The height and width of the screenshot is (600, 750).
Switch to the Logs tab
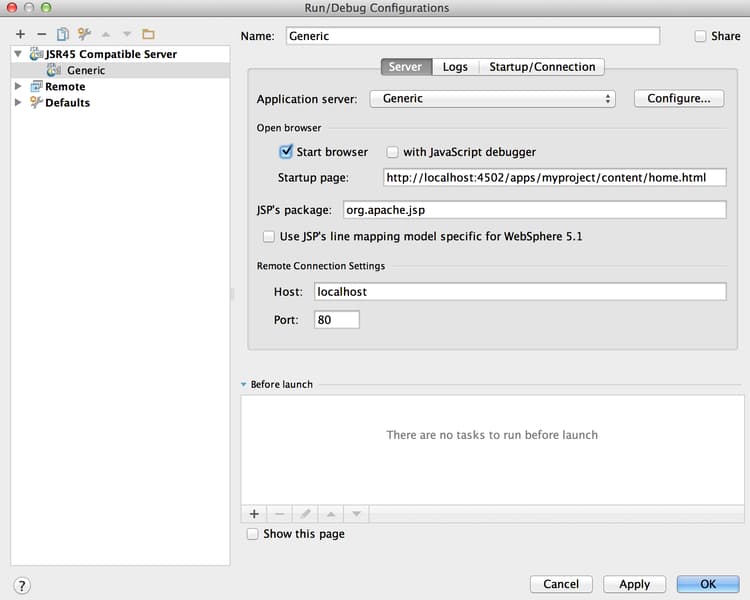[455, 67]
